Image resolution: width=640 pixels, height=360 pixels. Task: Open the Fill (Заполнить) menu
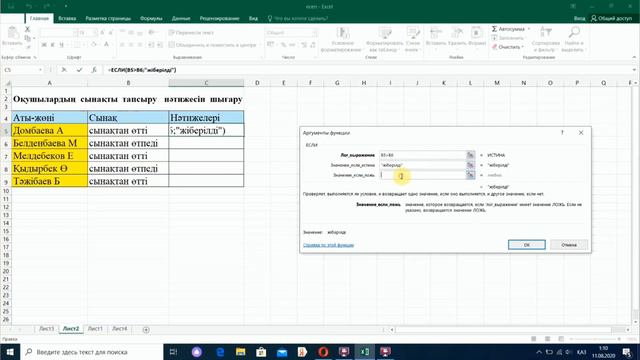tap(507, 38)
